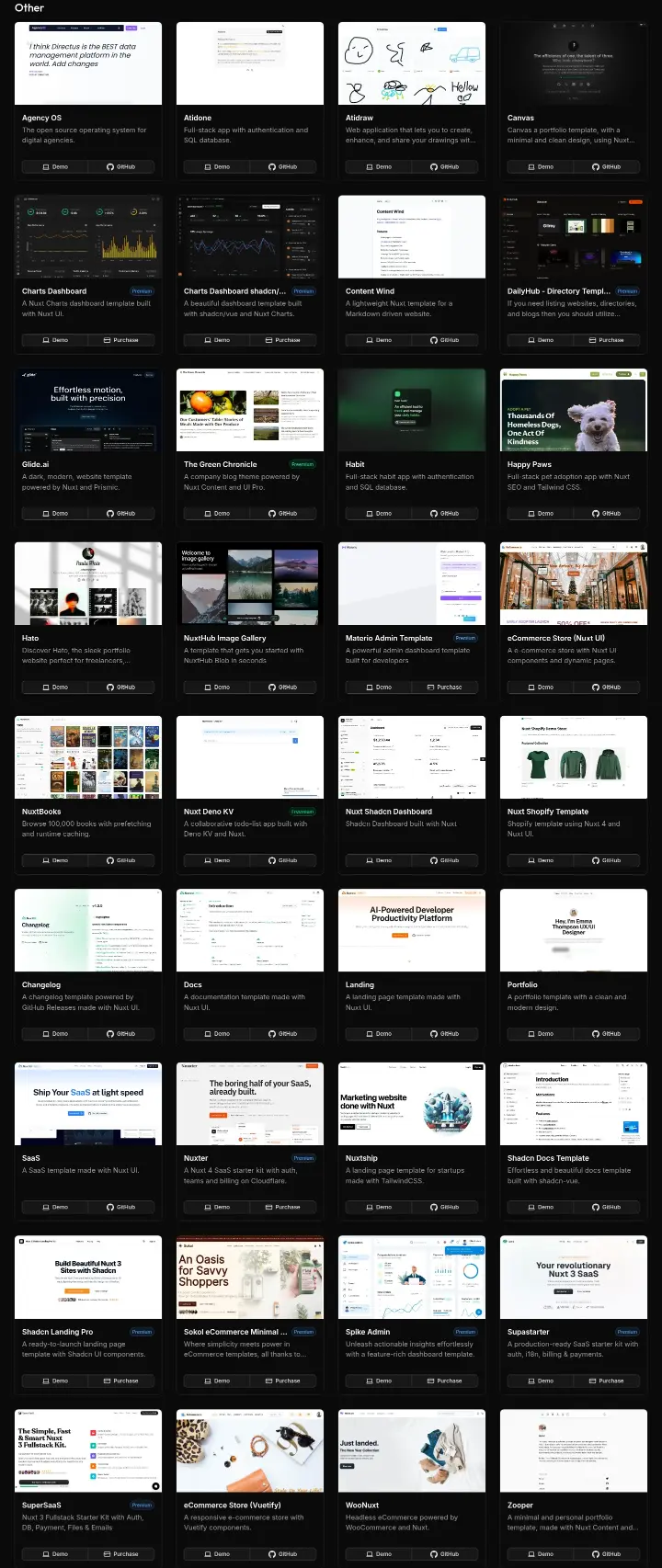Click the Supastarter card title
This screenshot has height=1568, width=662.
(529, 1332)
